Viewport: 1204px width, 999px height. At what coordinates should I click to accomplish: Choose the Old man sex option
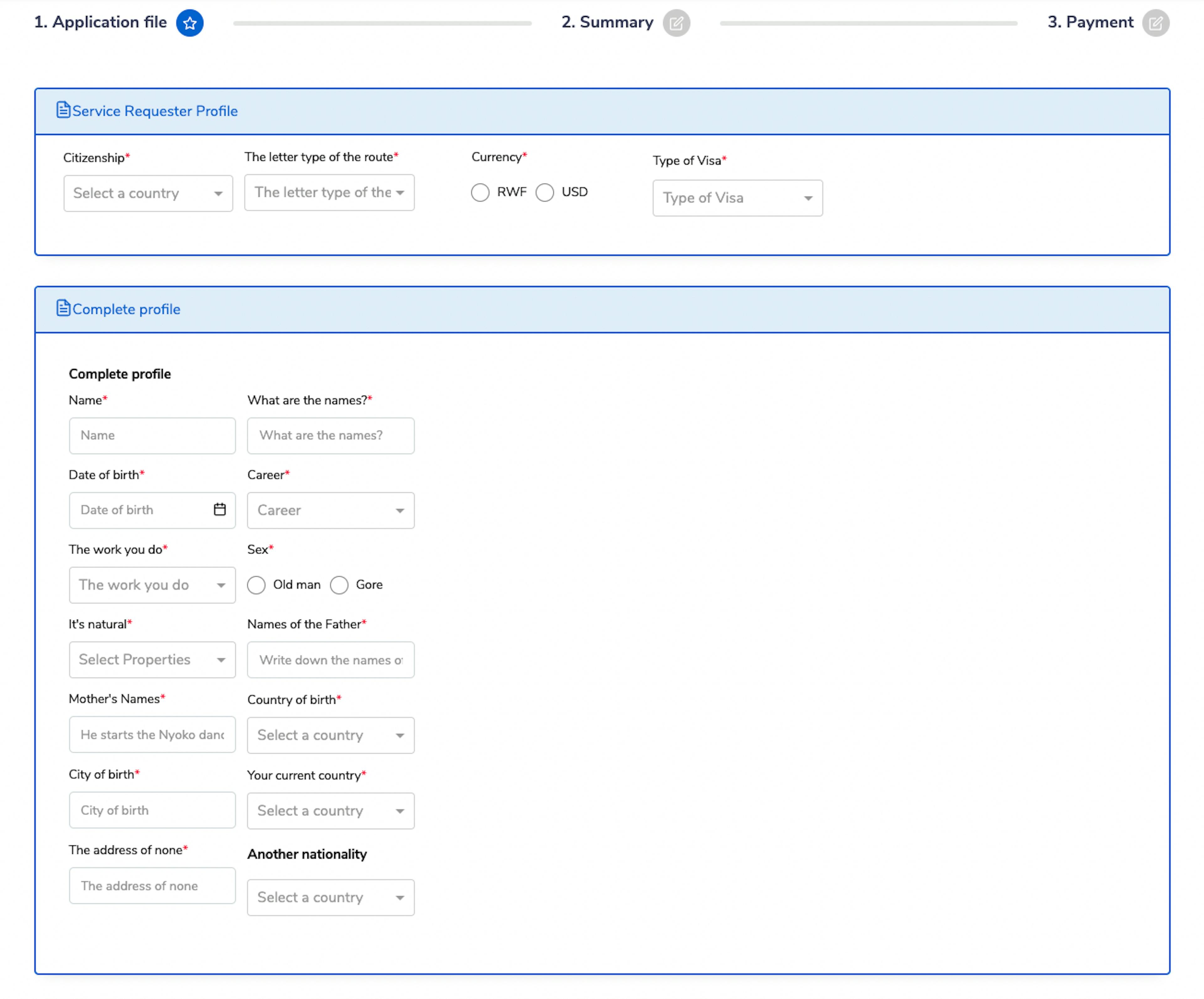[256, 585]
